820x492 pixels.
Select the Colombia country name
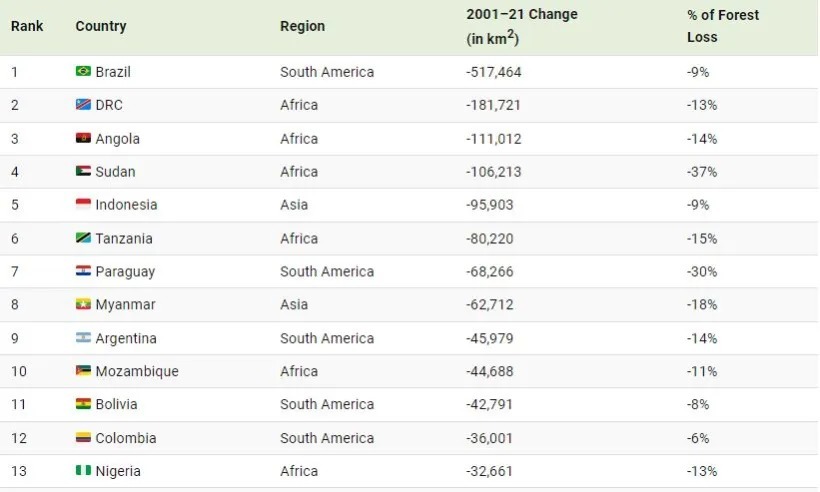(x=126, y=438)
